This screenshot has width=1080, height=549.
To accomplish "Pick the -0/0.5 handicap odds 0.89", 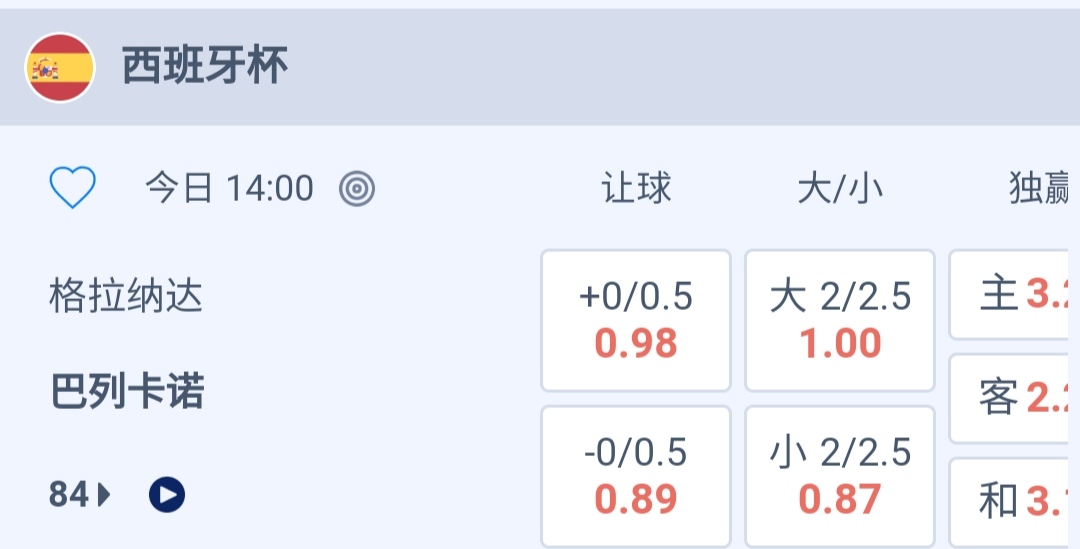I will (x=636, y=476).
